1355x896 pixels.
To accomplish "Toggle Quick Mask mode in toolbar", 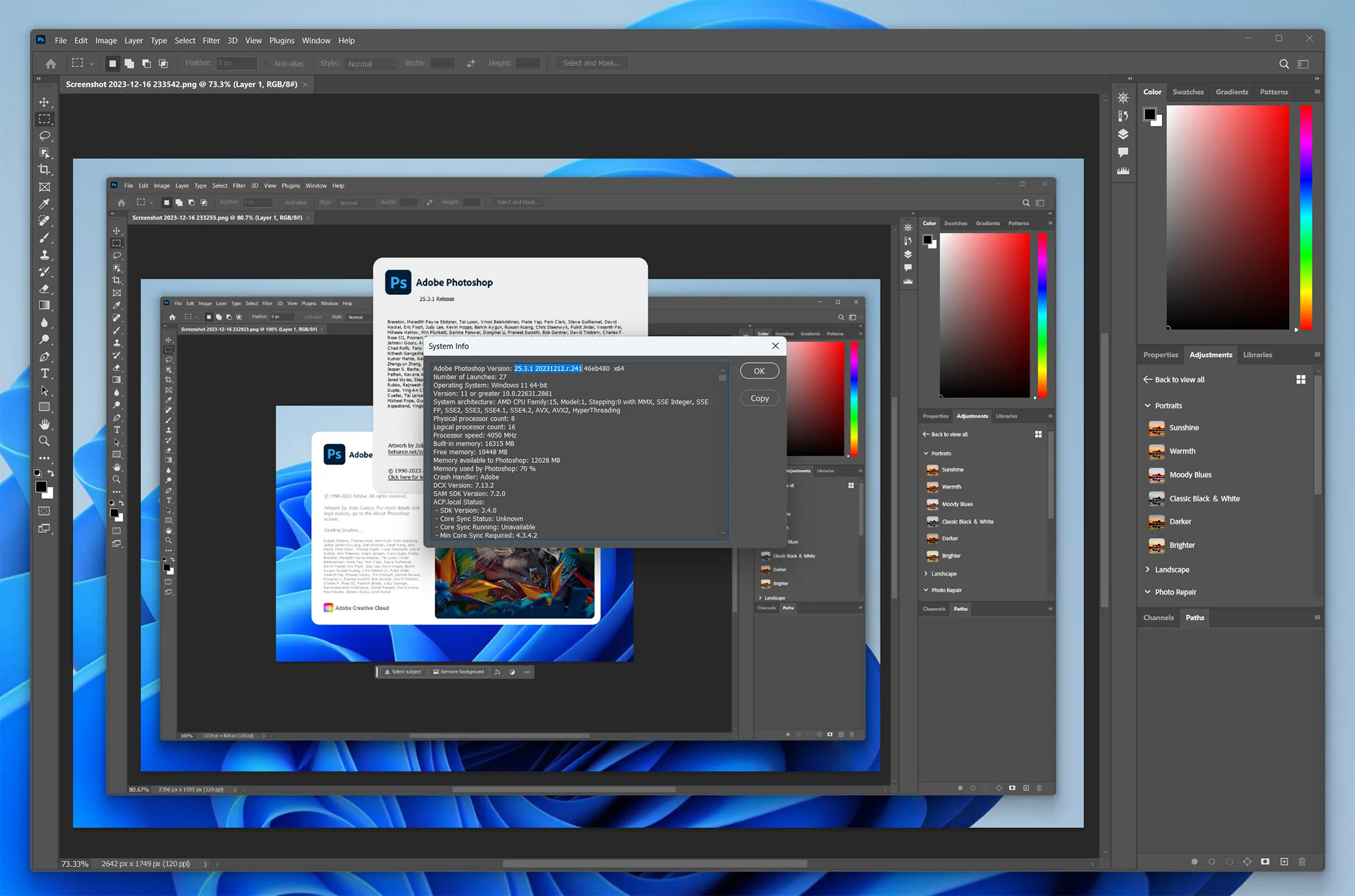I will tap(44, 511).
